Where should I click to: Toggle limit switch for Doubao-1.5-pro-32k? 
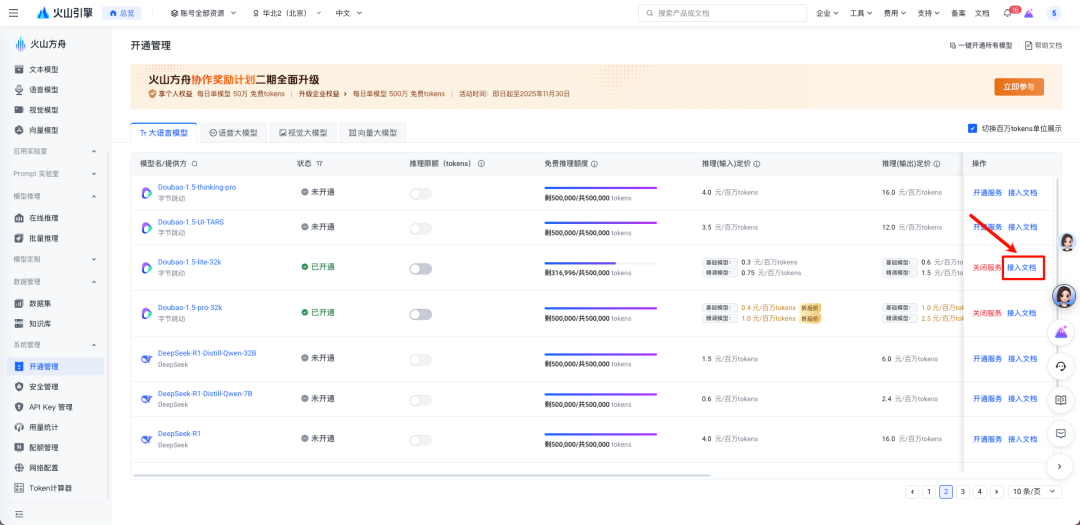[x=421, y=314]
